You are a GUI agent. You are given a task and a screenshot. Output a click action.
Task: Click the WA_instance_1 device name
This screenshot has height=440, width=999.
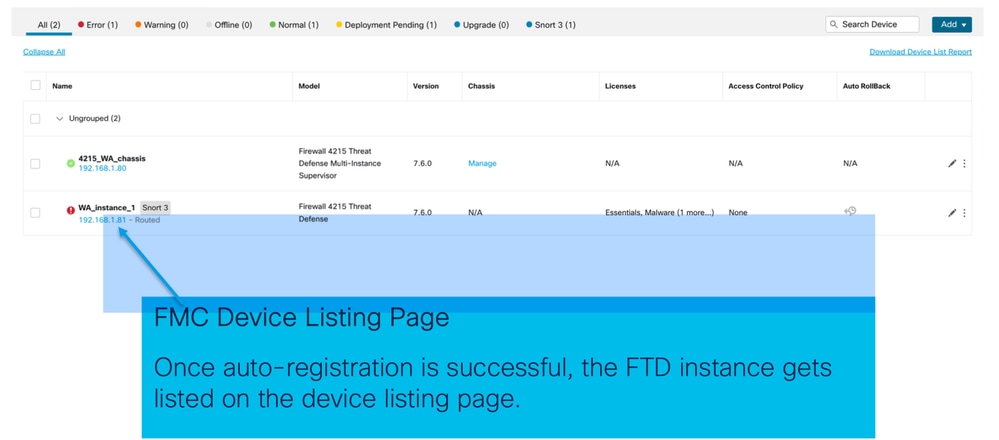coord(106,208)
